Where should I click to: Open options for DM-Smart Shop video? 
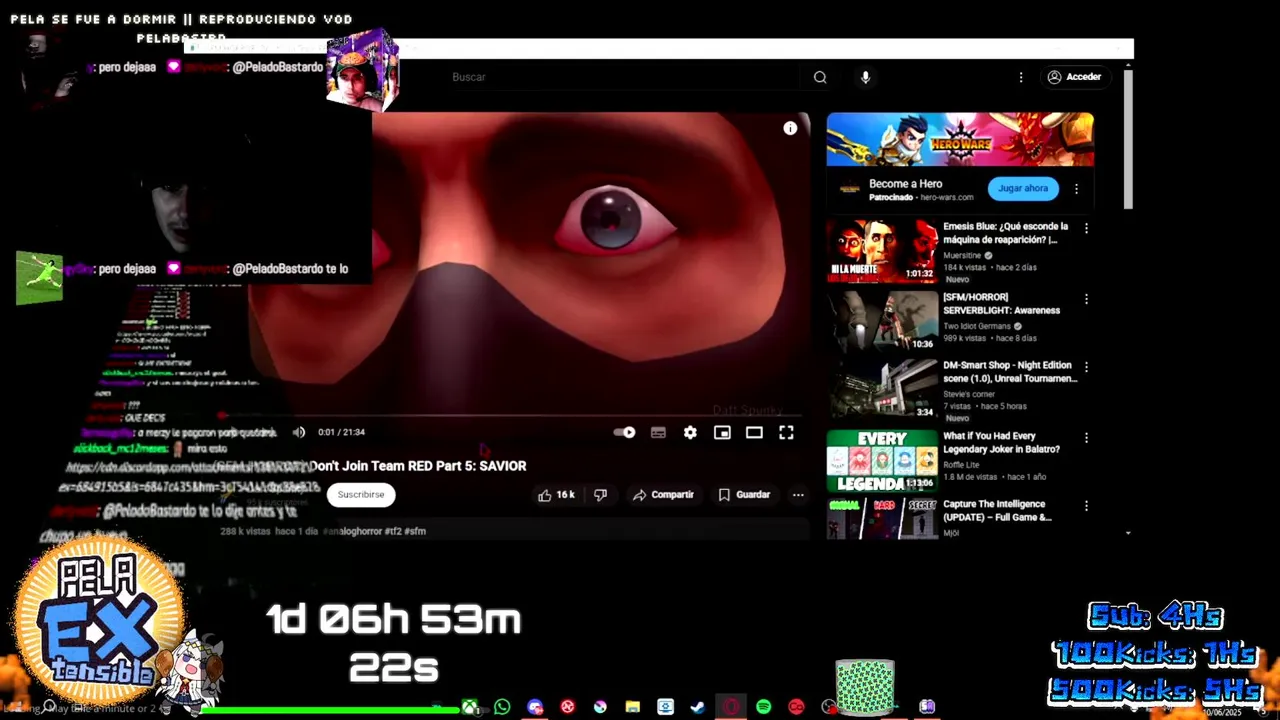tap(1086, 367)
